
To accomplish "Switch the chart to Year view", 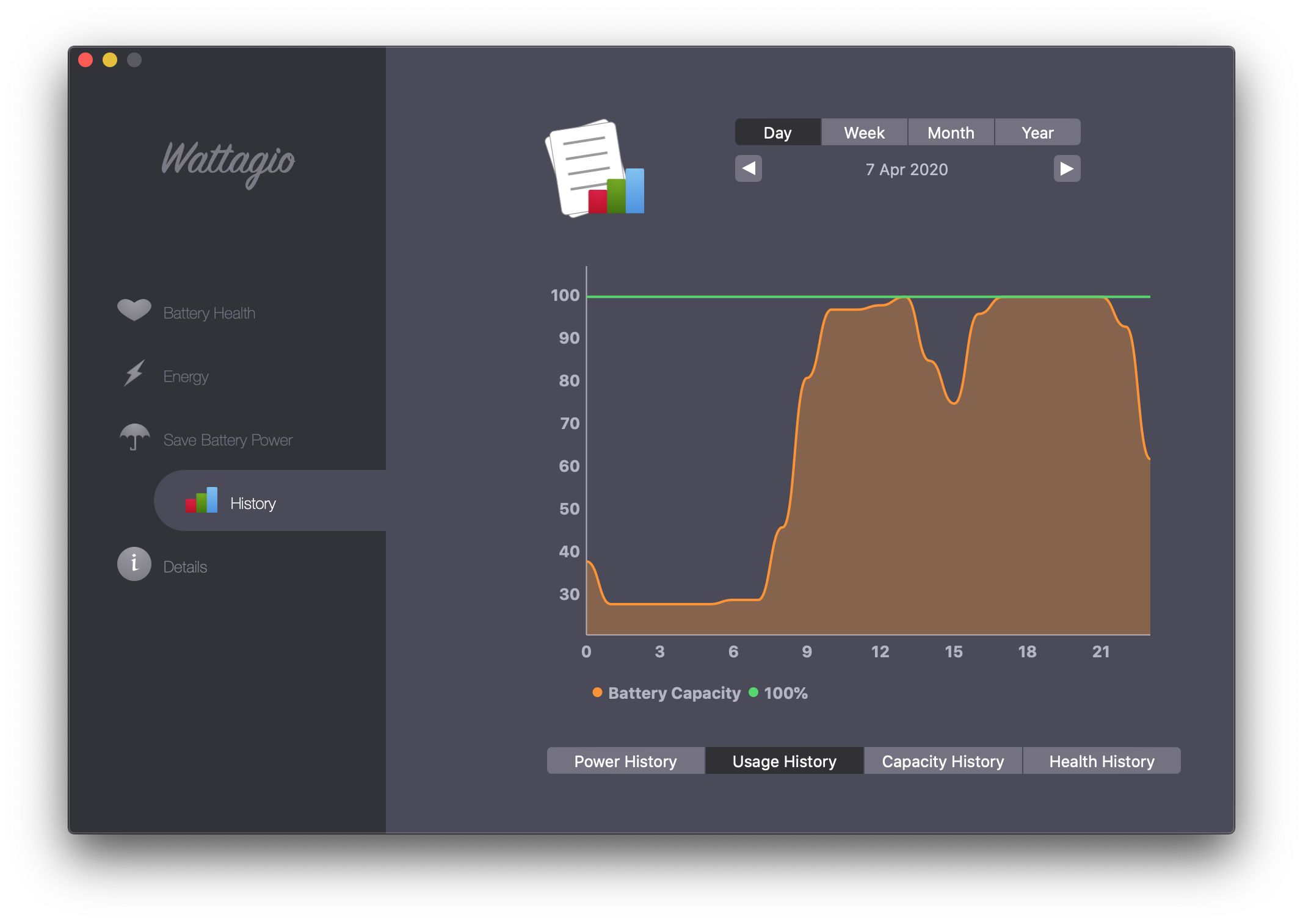I will coord(1037,132).
